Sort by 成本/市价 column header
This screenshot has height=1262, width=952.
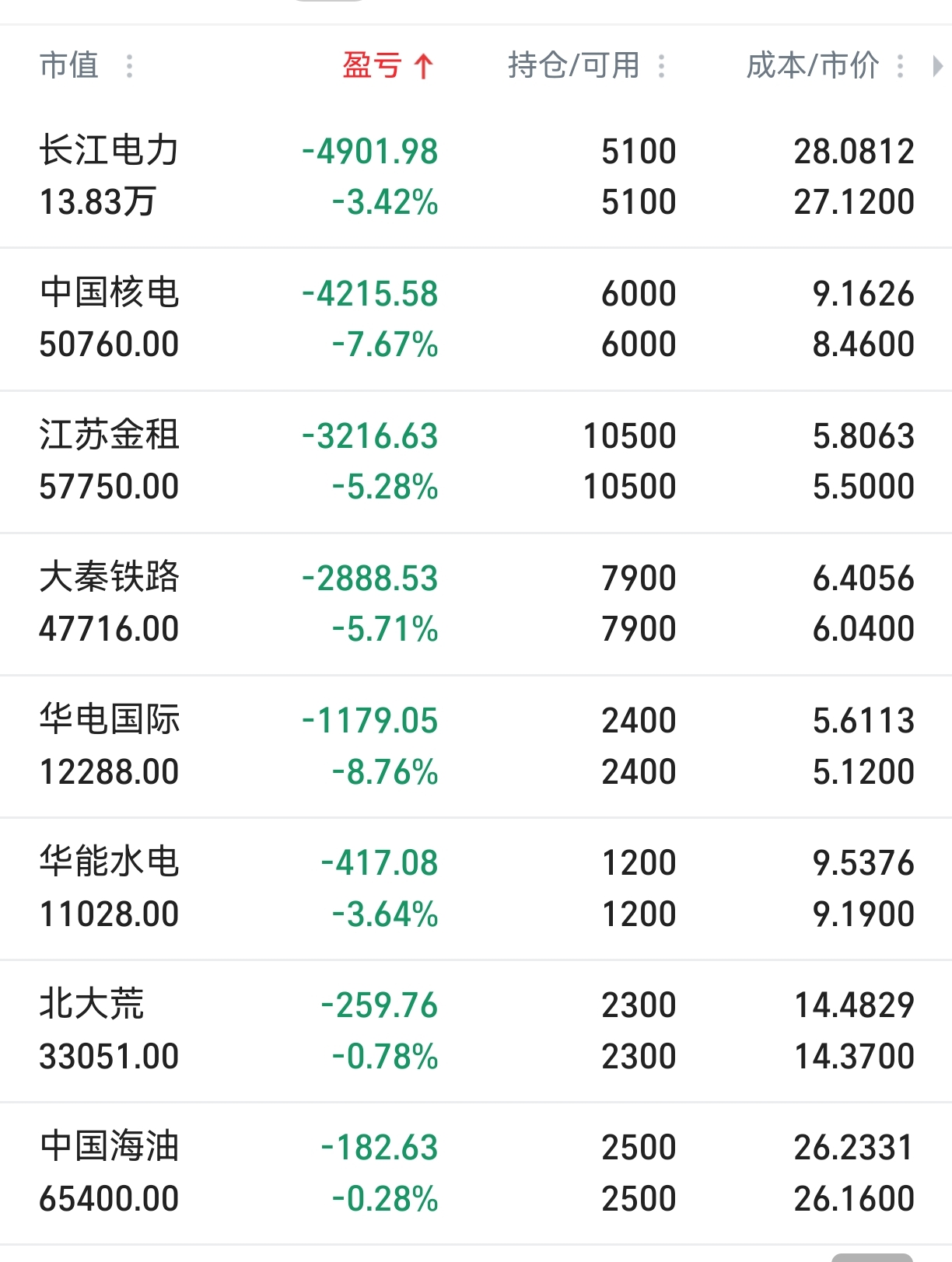(813, 65)
